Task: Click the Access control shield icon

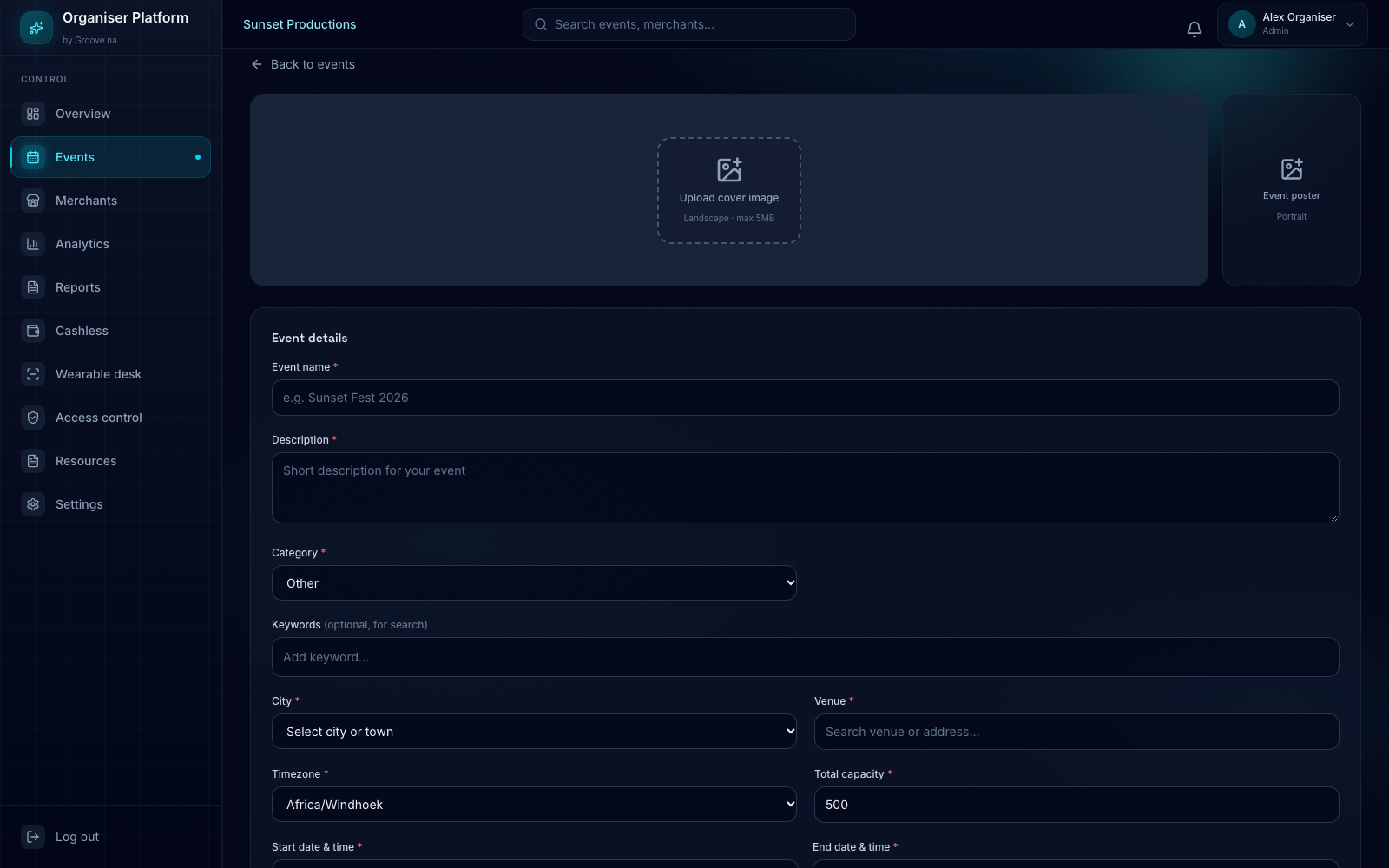Action: pyautogui.click(x=33, y=418)
